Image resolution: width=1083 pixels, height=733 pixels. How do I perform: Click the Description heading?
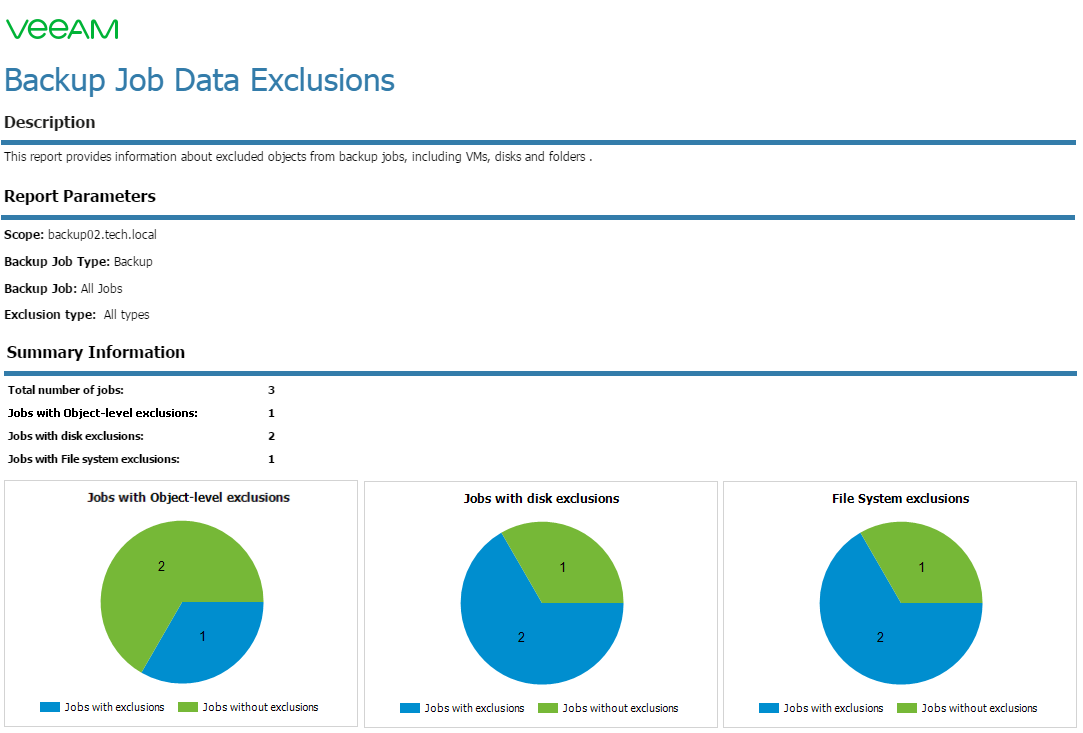(50, 122)
